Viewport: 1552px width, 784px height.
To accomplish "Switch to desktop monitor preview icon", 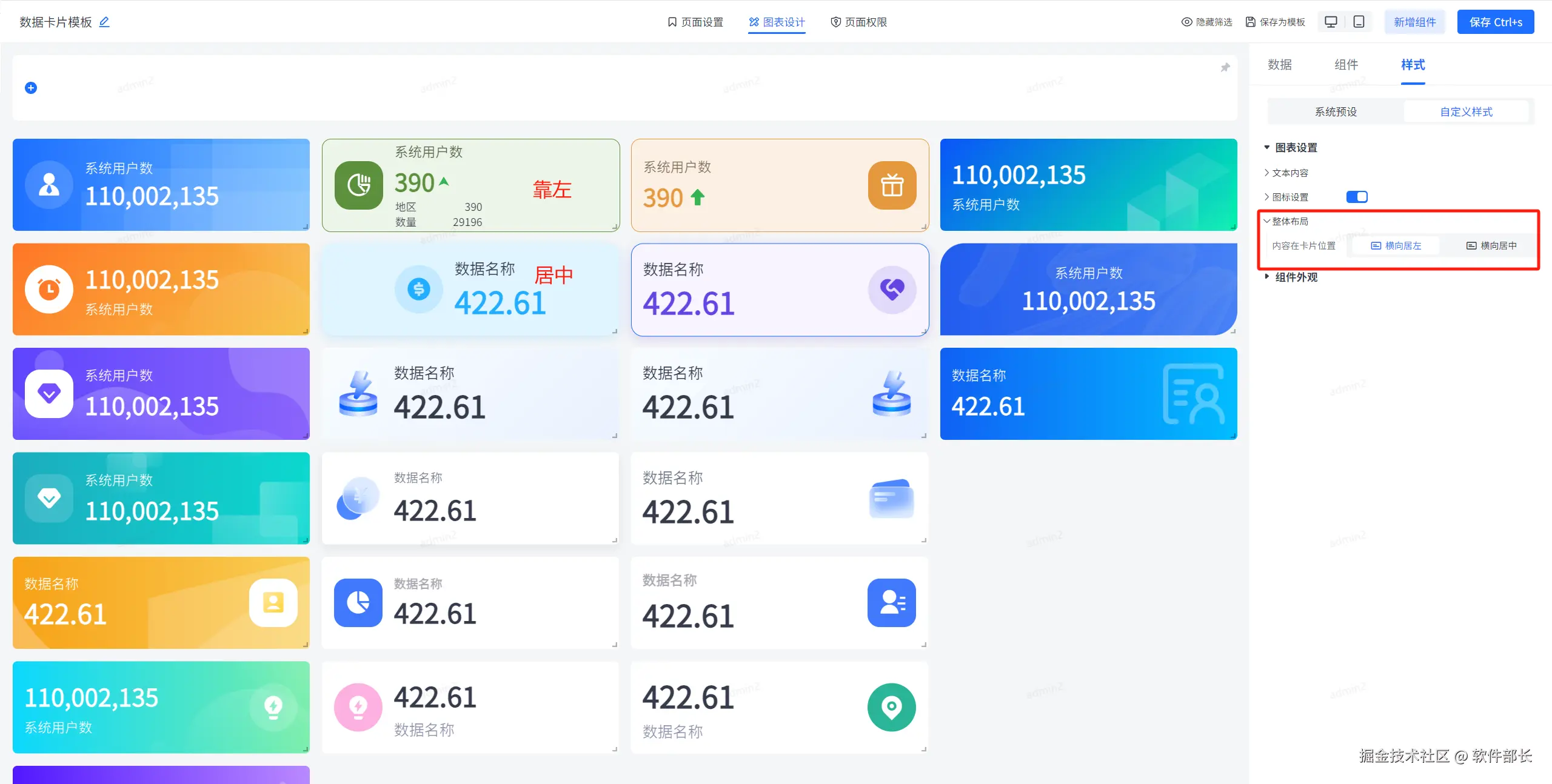I will click(x=1331, y=22).
